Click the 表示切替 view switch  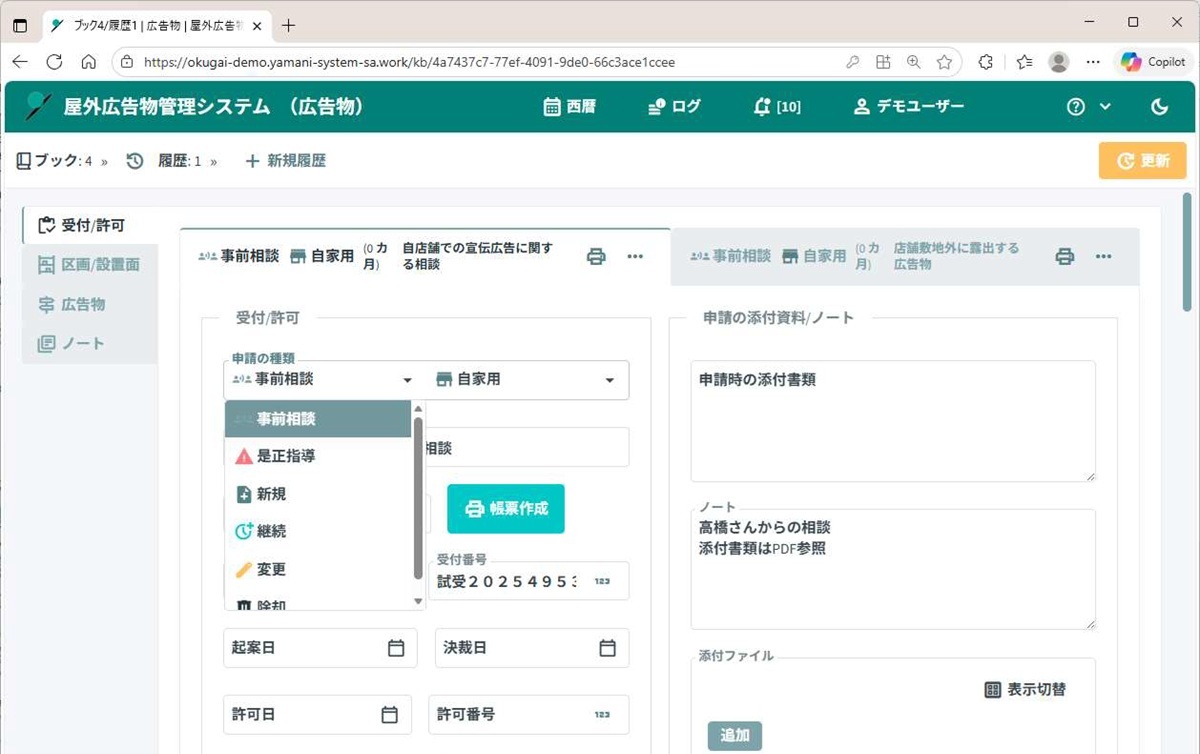1025,689
